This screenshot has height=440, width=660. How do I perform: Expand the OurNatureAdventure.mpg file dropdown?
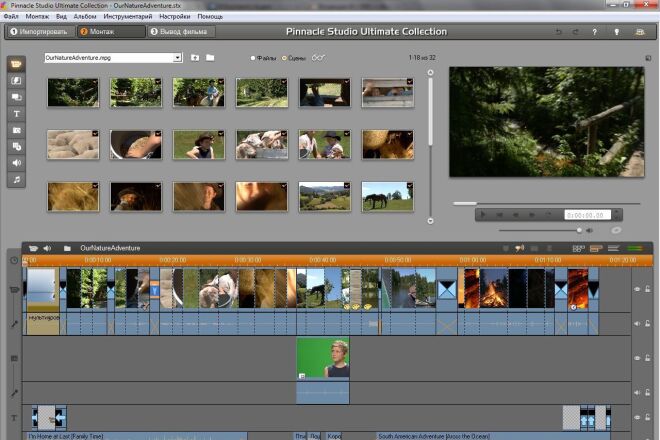click(x=178, y=58)
